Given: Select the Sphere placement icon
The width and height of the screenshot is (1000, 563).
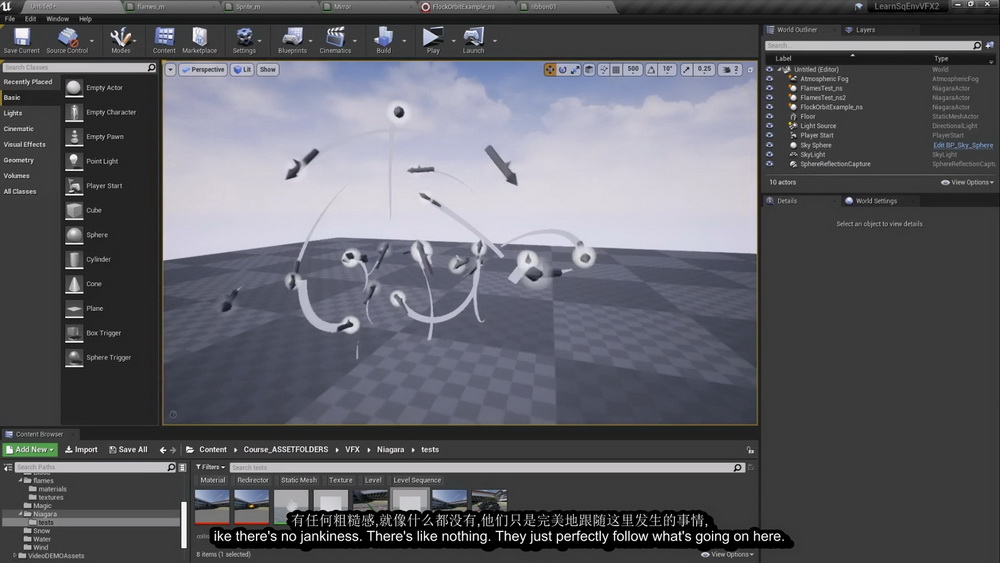Looking at the screenshot, I should (x=74, y=235).
